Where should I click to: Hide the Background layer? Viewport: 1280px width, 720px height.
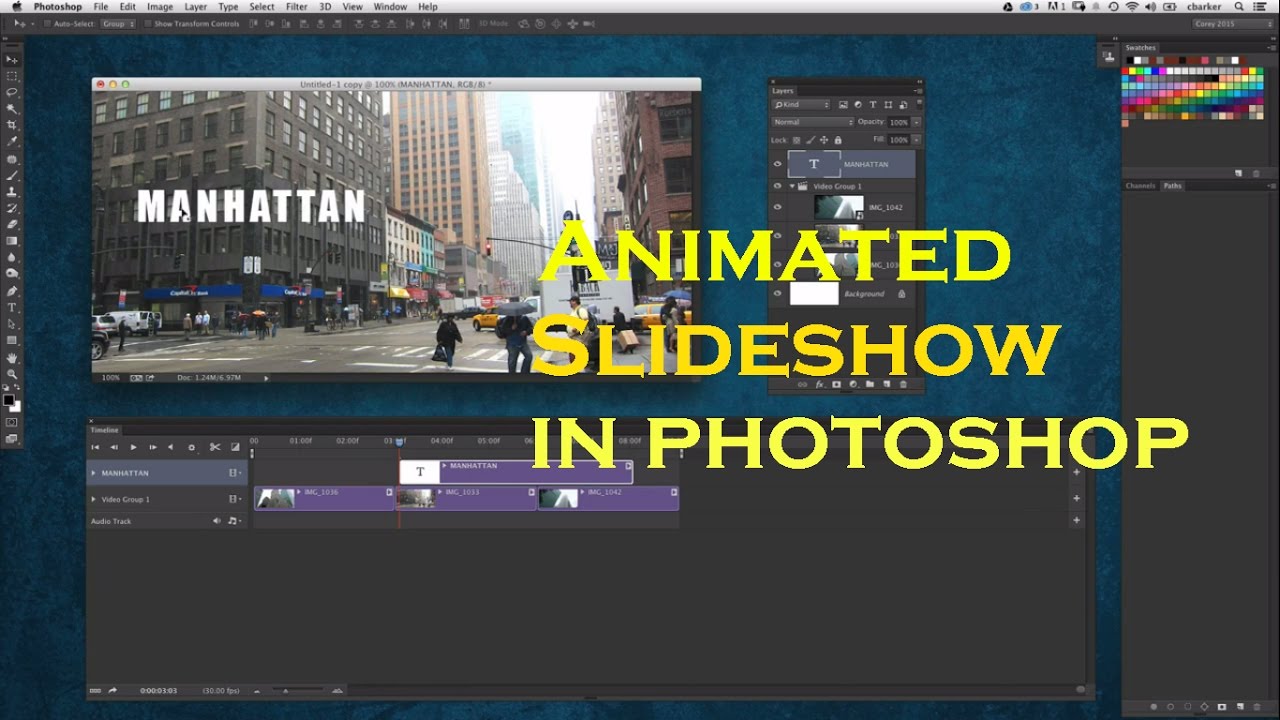click(x=778, y=294)
